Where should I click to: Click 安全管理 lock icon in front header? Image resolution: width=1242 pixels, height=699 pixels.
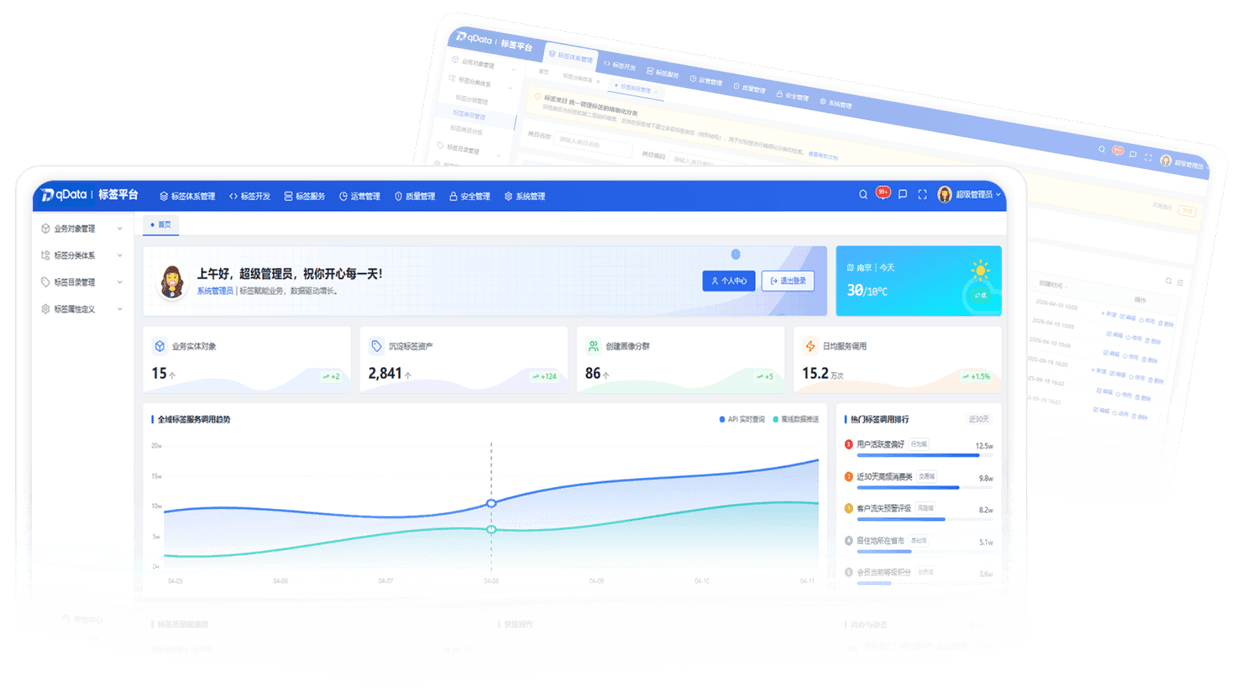[x=453, y=196]
